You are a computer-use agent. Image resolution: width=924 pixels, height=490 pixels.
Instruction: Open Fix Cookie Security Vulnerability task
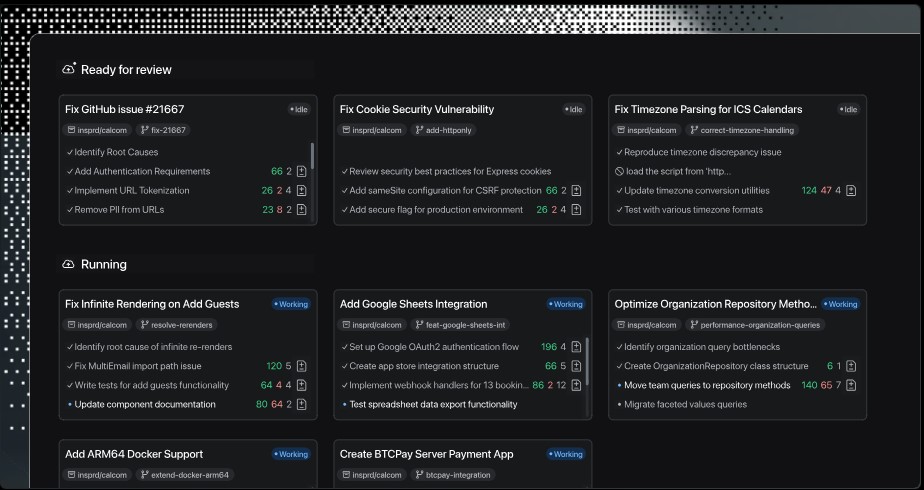point(417,109)
